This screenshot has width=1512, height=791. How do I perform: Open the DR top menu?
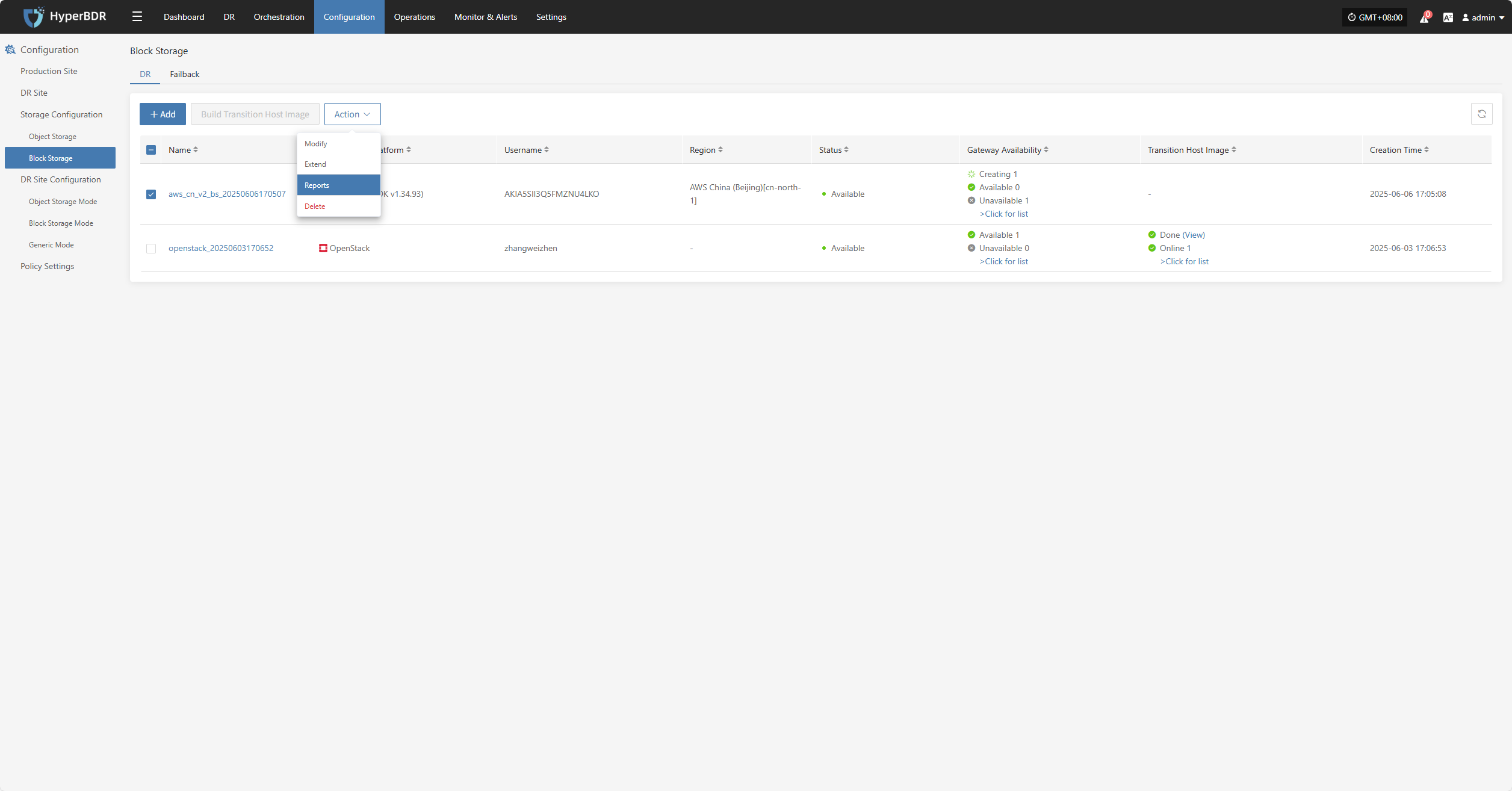tap(229, 17)
